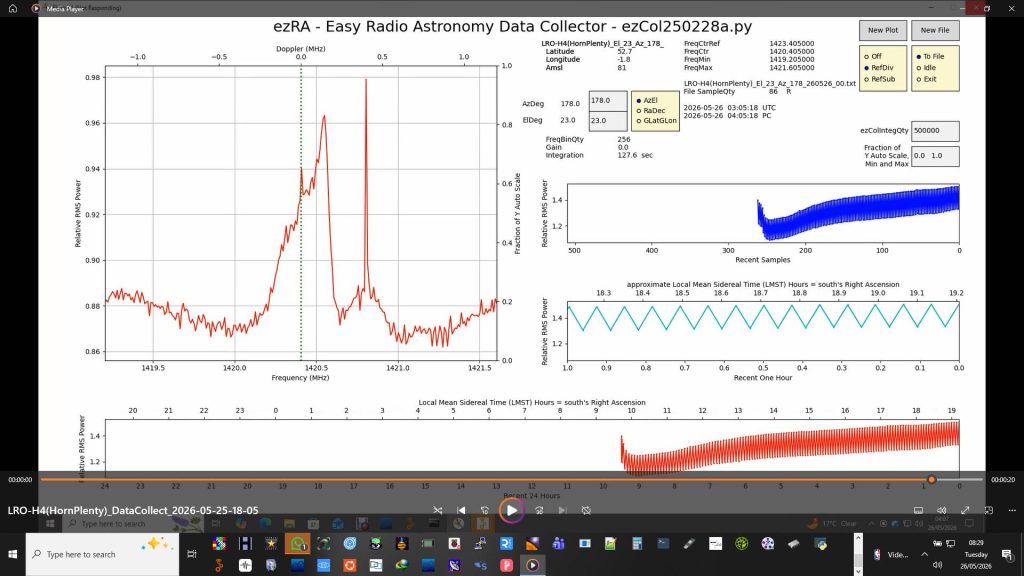Viewport: 1024px width, 576px height.
Task: Skip forward thirty seconds
Action: click(539, 510)
